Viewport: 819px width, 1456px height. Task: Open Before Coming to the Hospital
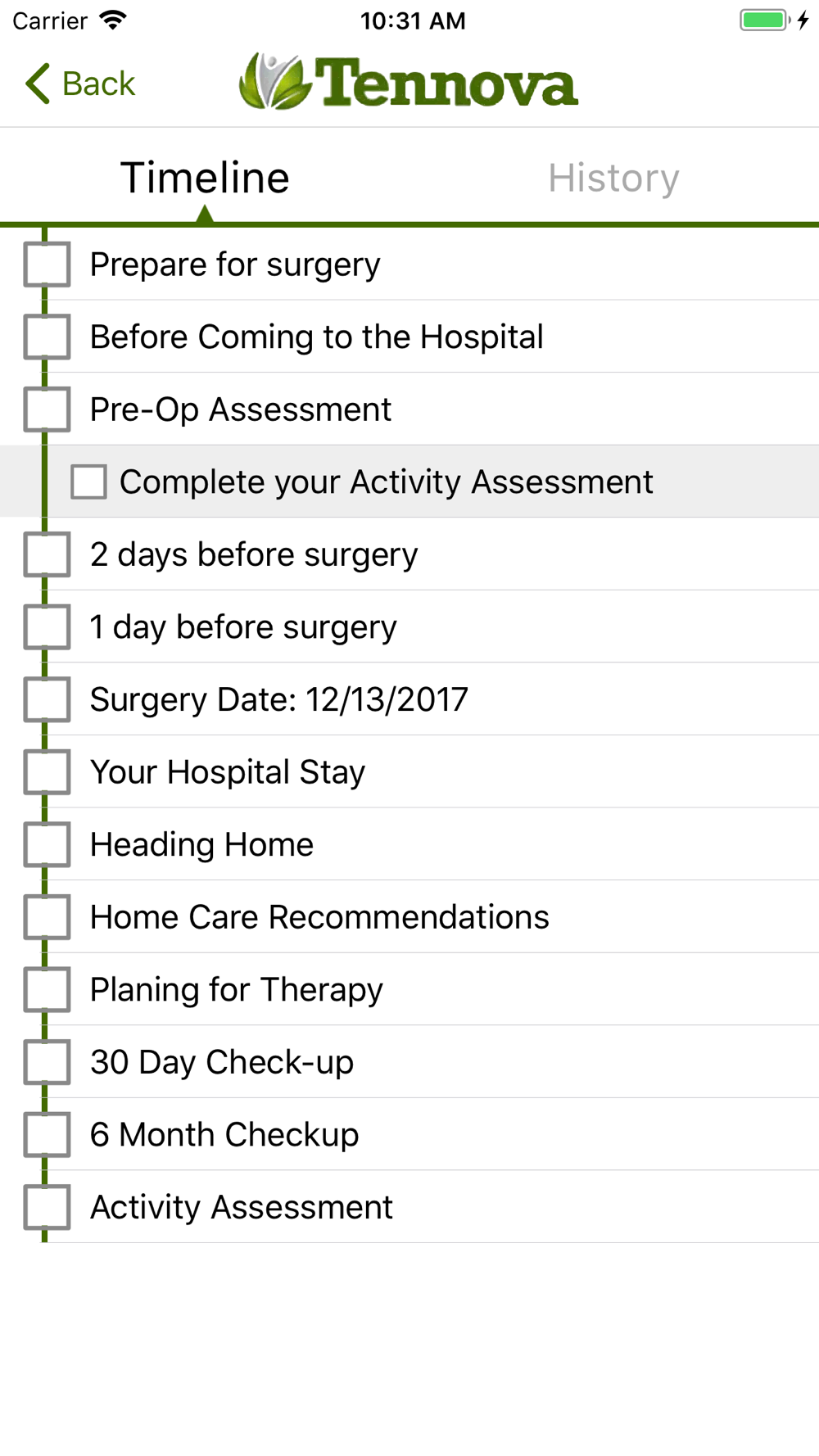coord(316,337)
